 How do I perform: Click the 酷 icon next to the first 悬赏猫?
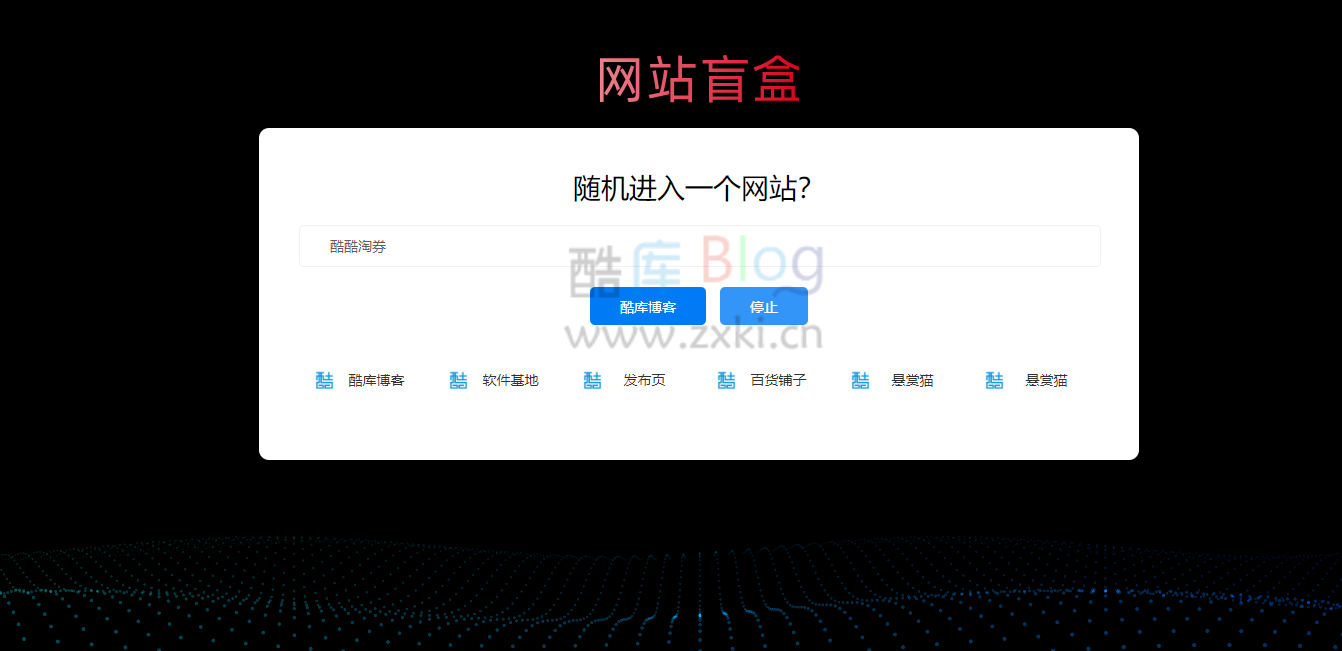tap(860, 379)
